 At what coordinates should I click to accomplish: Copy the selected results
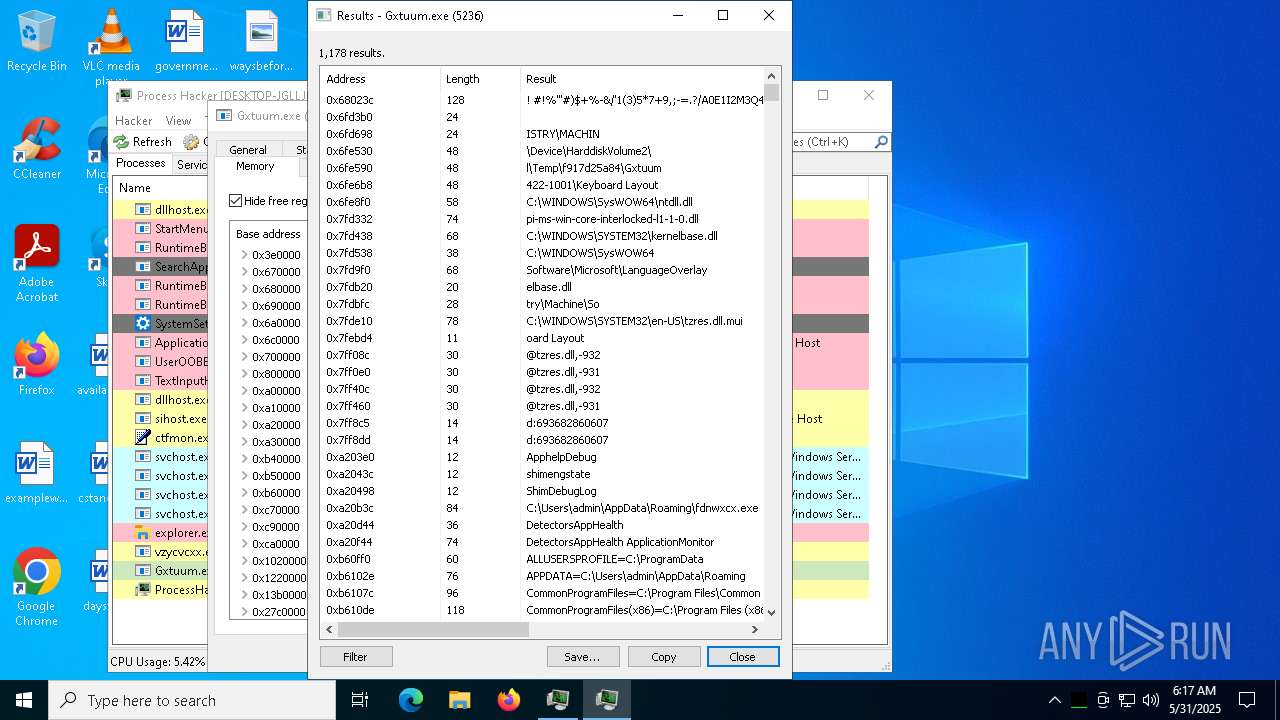point(664,657)
